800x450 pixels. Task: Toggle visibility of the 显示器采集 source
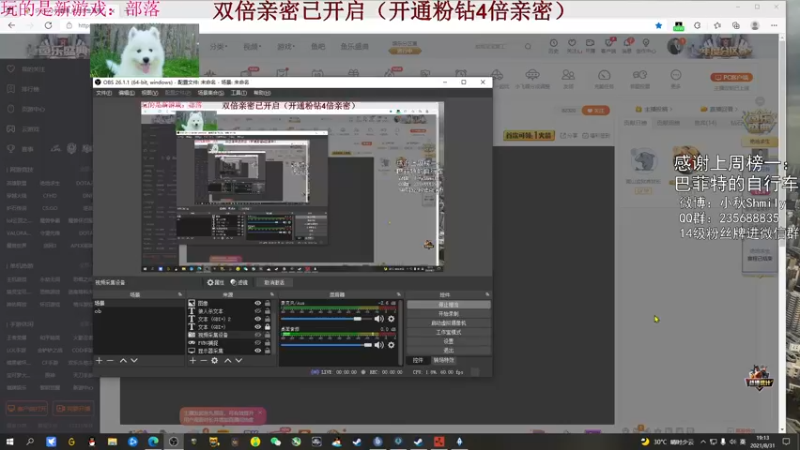258,351
